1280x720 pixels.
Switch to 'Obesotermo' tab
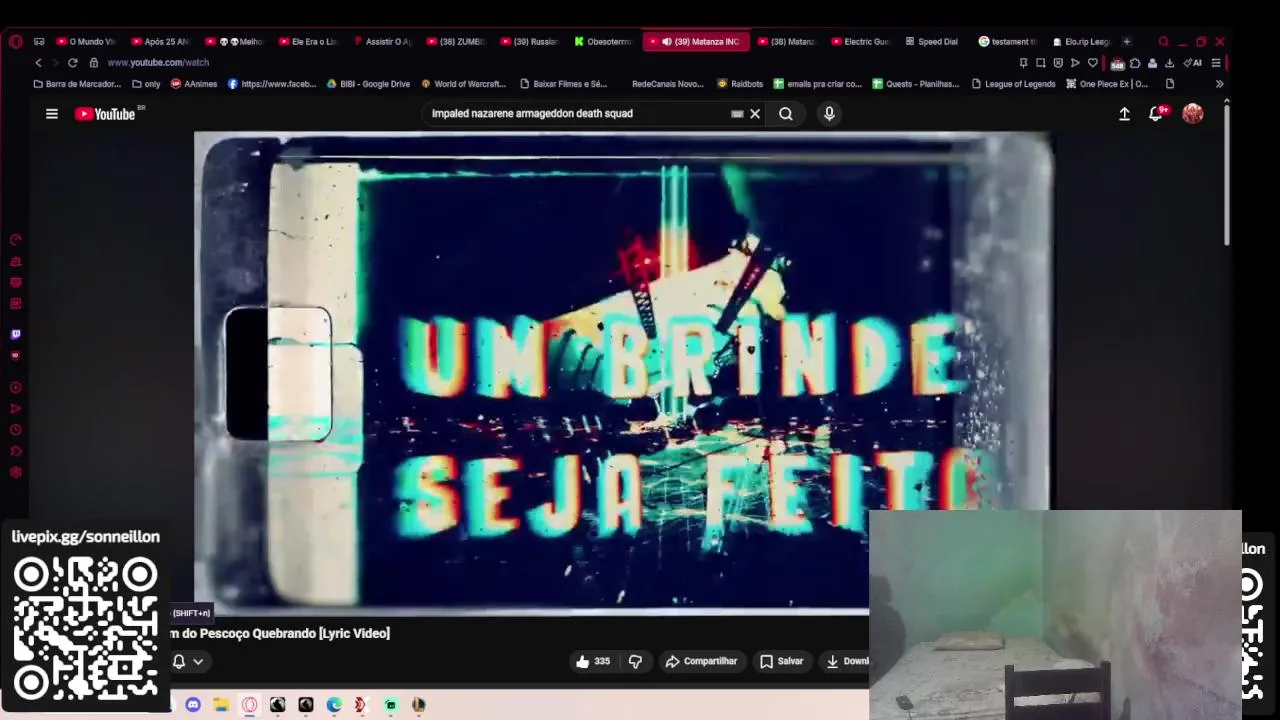[603, 42]
